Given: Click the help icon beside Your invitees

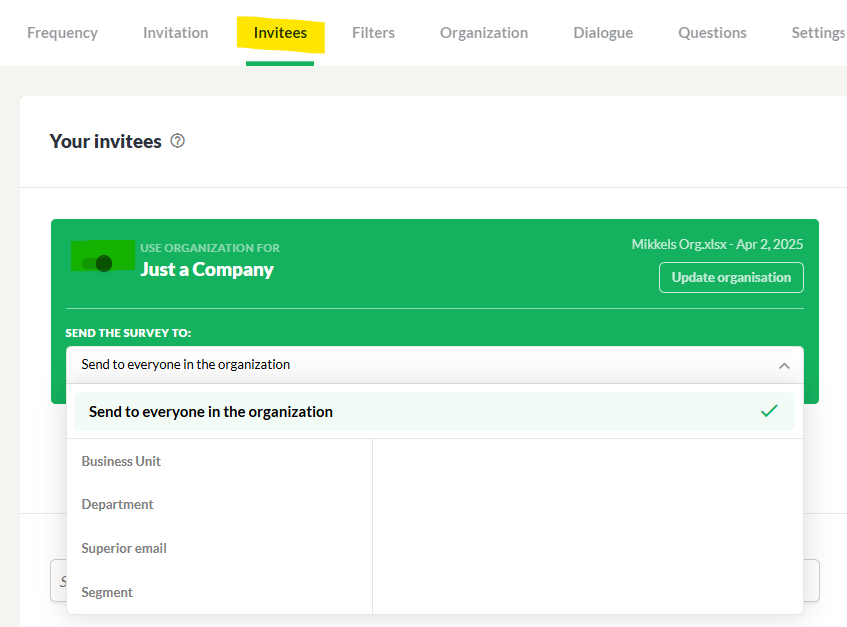Looking at the screenshot, I should (177, 141).
